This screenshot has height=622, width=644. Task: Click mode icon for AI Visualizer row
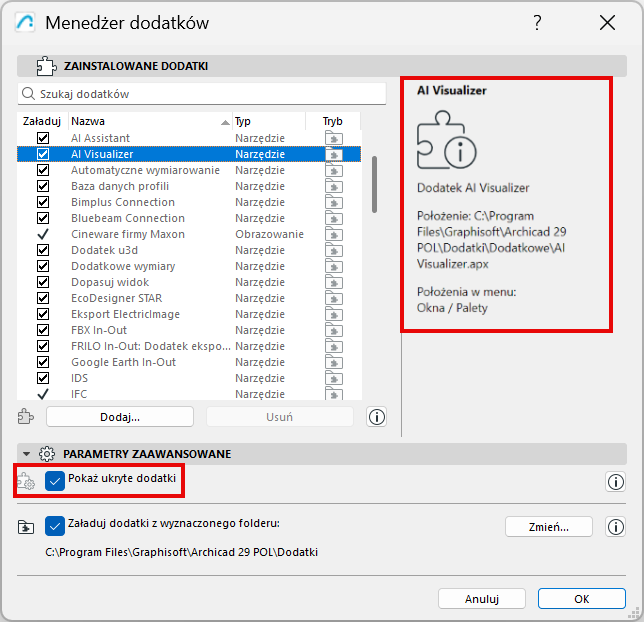(x=334, y=154)
